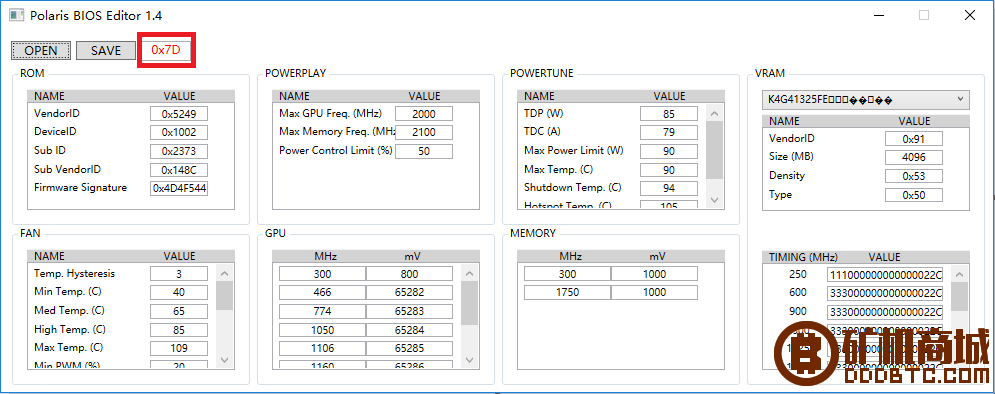Open the VRAM memory chip dropdown
The width and height of the screenshot is (995, 394).
point(866,100)
